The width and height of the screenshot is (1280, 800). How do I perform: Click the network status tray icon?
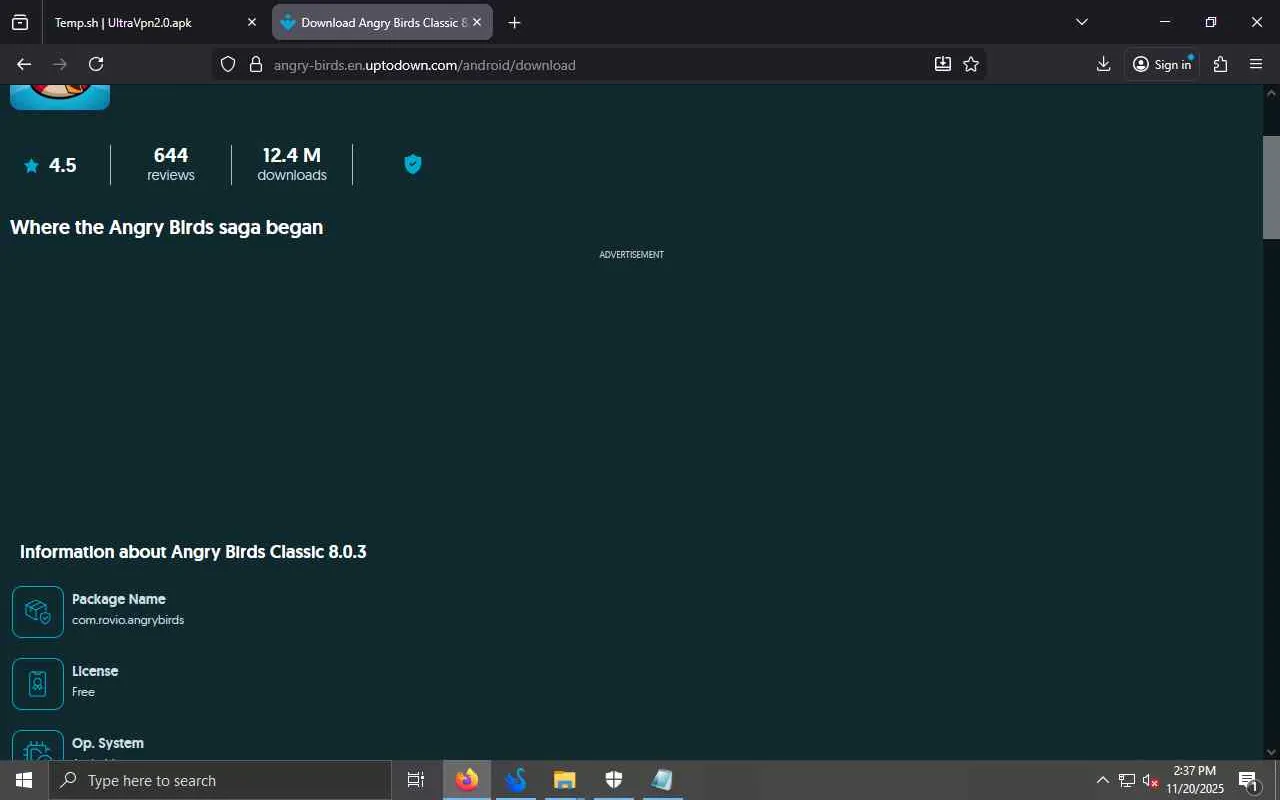pyautogui.click(x=1127, y=780)
